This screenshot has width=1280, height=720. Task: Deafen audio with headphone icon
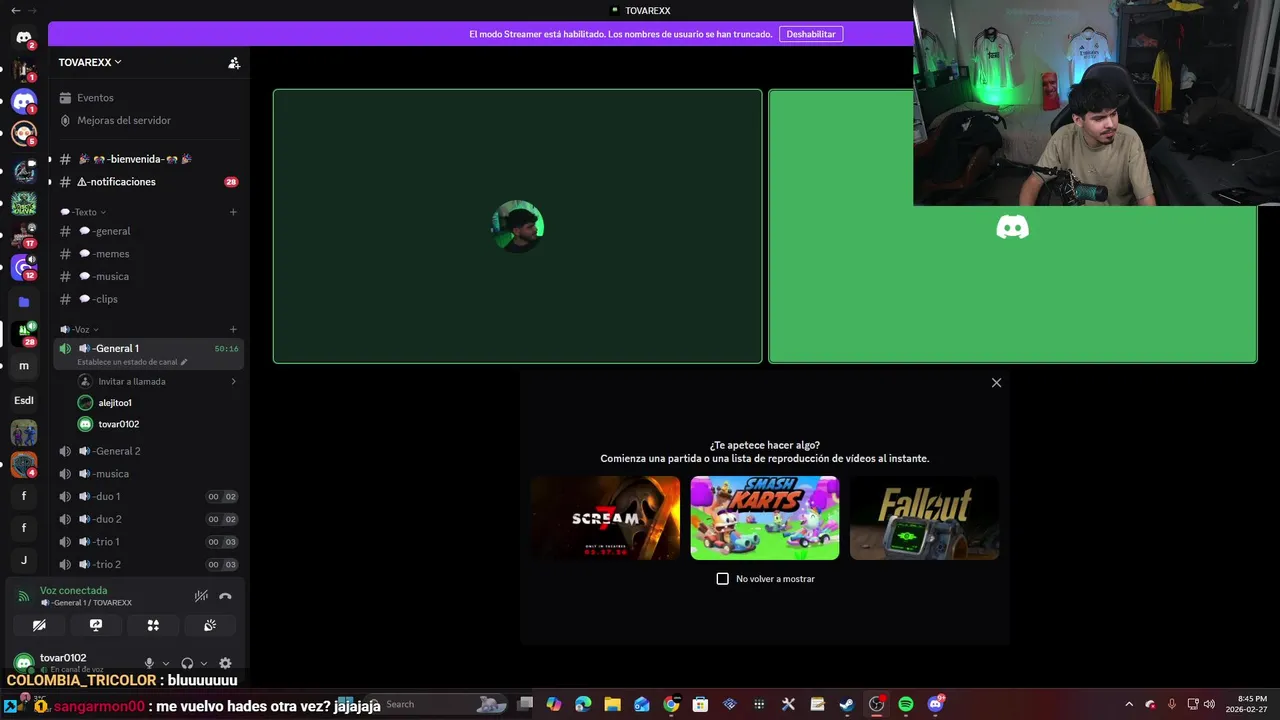(187, 663)
